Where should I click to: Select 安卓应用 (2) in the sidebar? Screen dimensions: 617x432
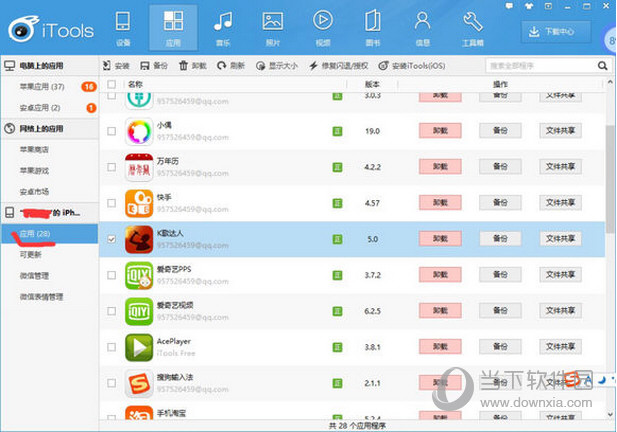tap(50, 107)
